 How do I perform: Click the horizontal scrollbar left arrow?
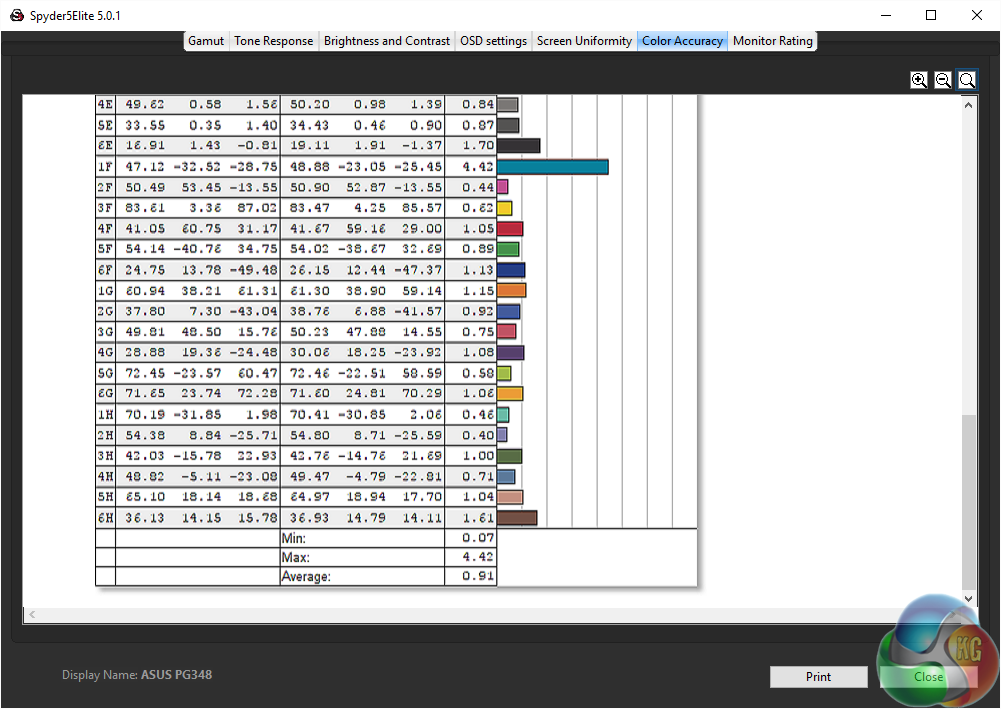coord(32,615)
